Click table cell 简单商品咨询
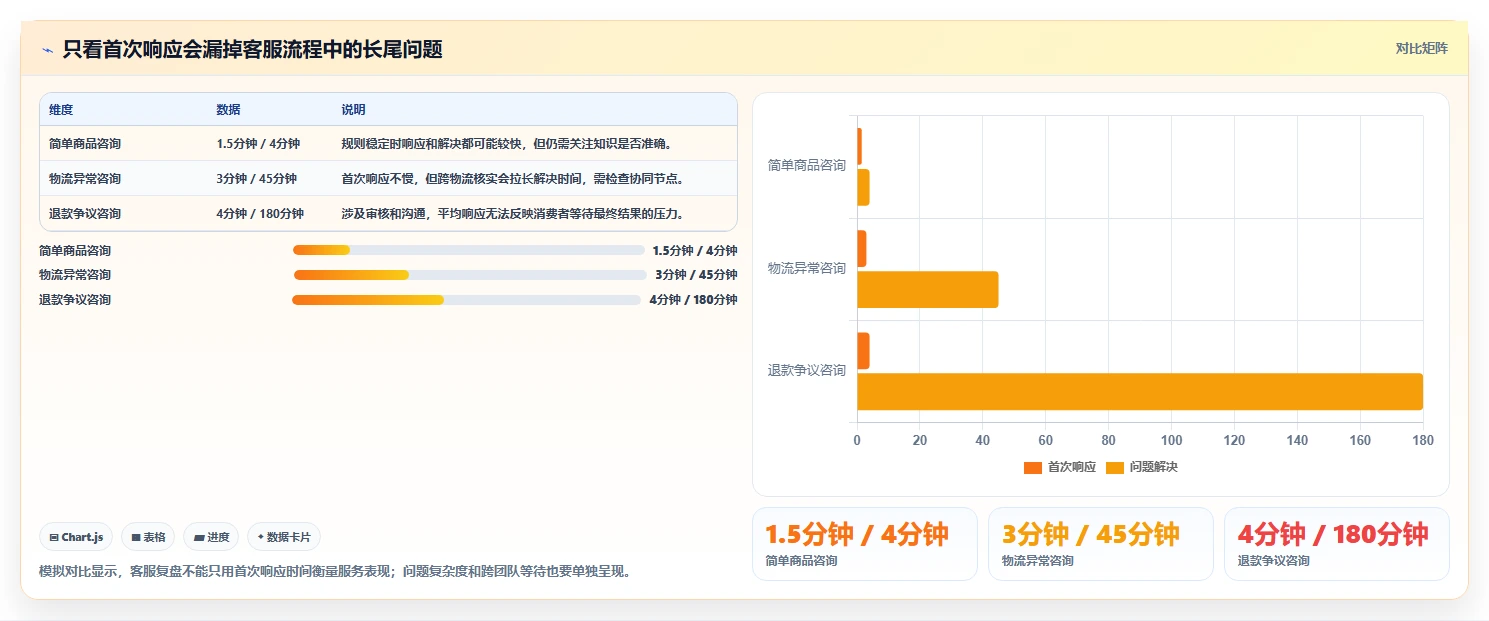Screen dimensions: 1489x621 click(85, 144)
